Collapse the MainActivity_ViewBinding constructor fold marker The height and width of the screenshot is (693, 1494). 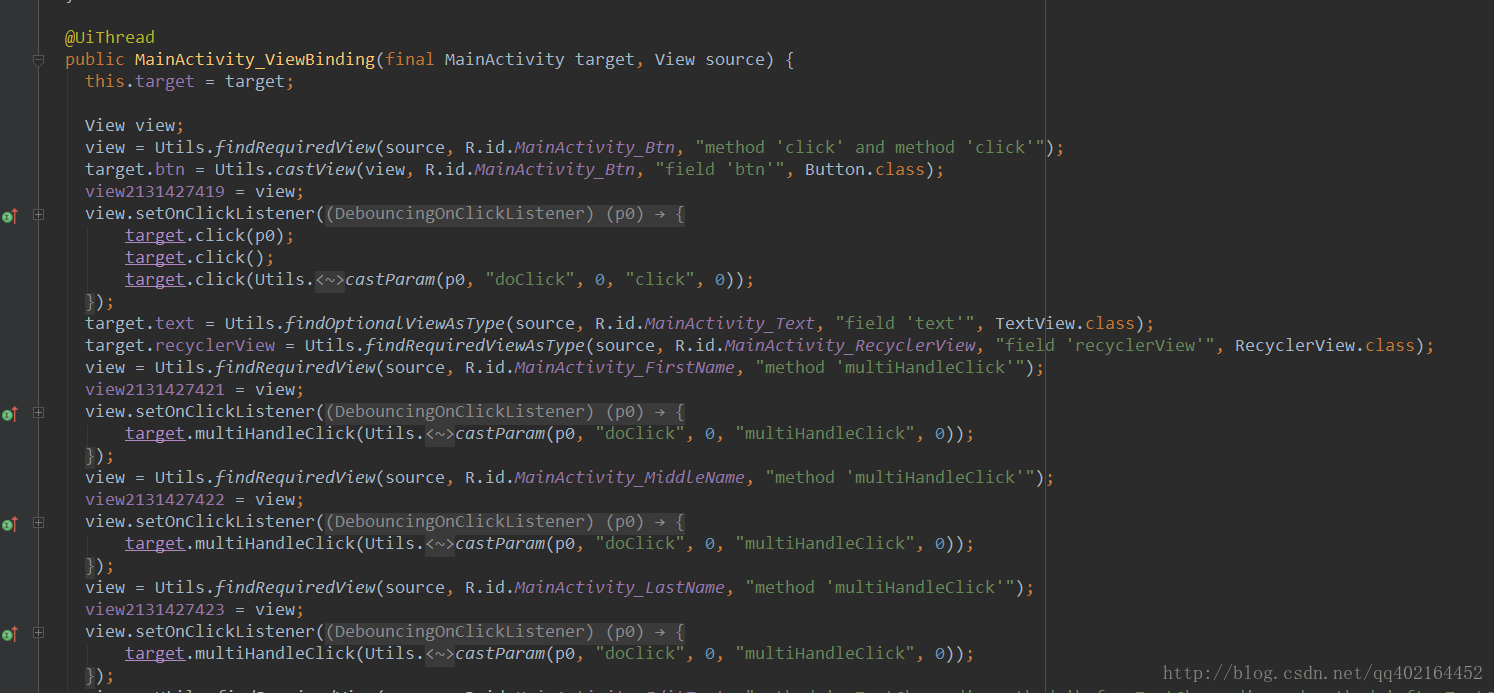coord(38,60)
